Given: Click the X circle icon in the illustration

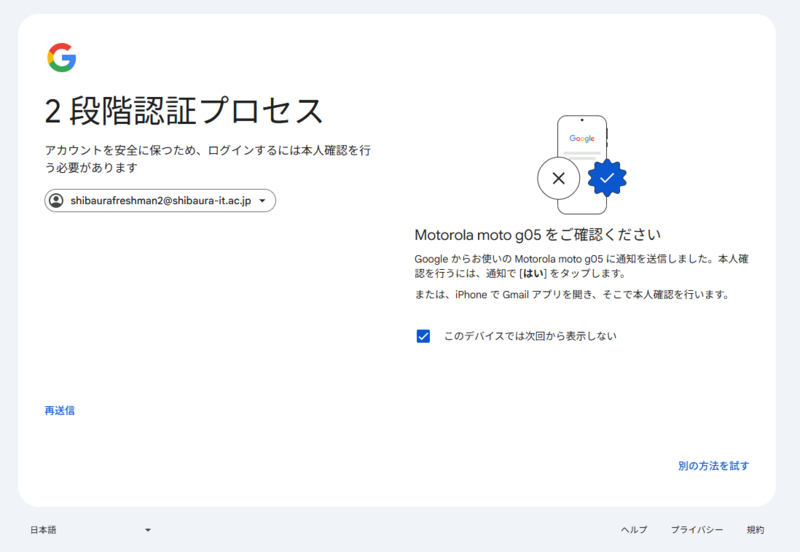Looking at the screenshot, I should (x=558, y=179).
